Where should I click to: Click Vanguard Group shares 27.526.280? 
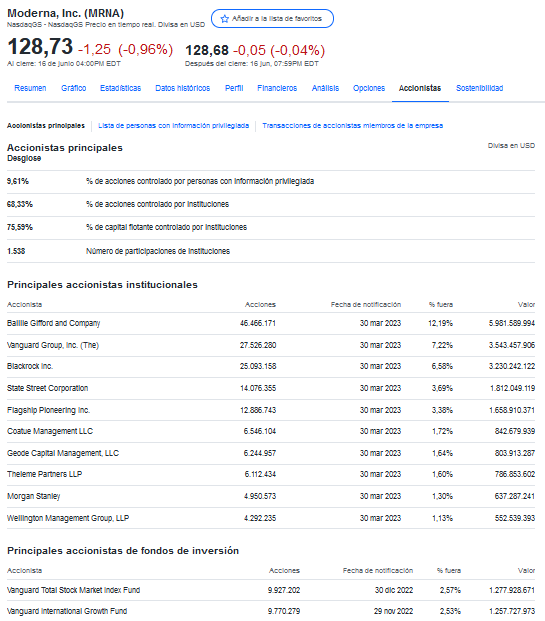258,345
